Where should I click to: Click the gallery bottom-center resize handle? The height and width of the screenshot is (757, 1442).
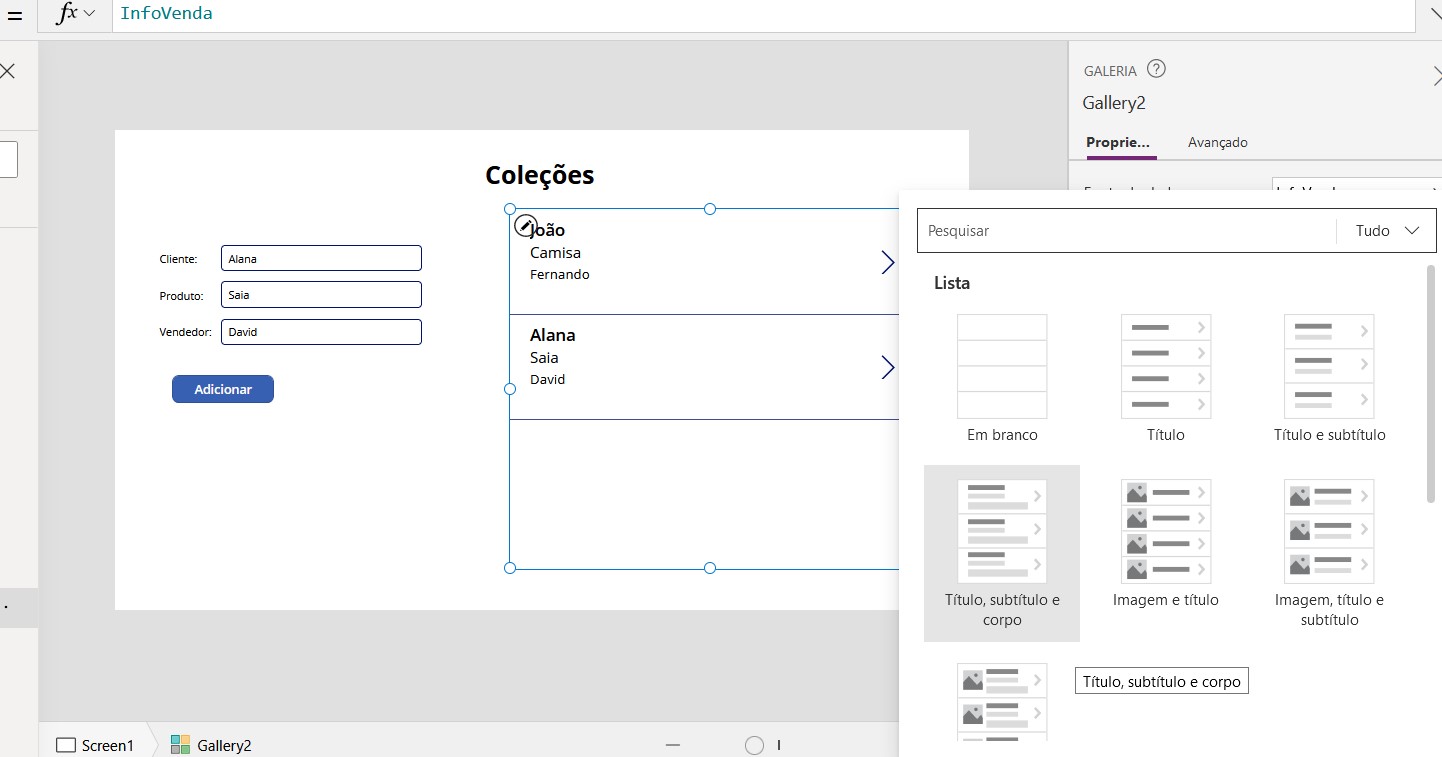point(710,568)
